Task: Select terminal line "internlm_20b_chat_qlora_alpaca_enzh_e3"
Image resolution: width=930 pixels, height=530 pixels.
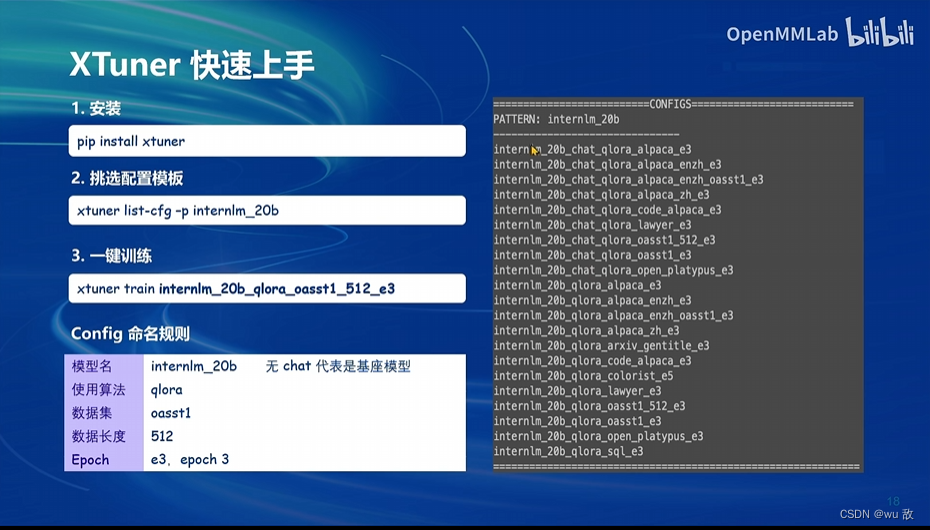Action: pos(607,164)
